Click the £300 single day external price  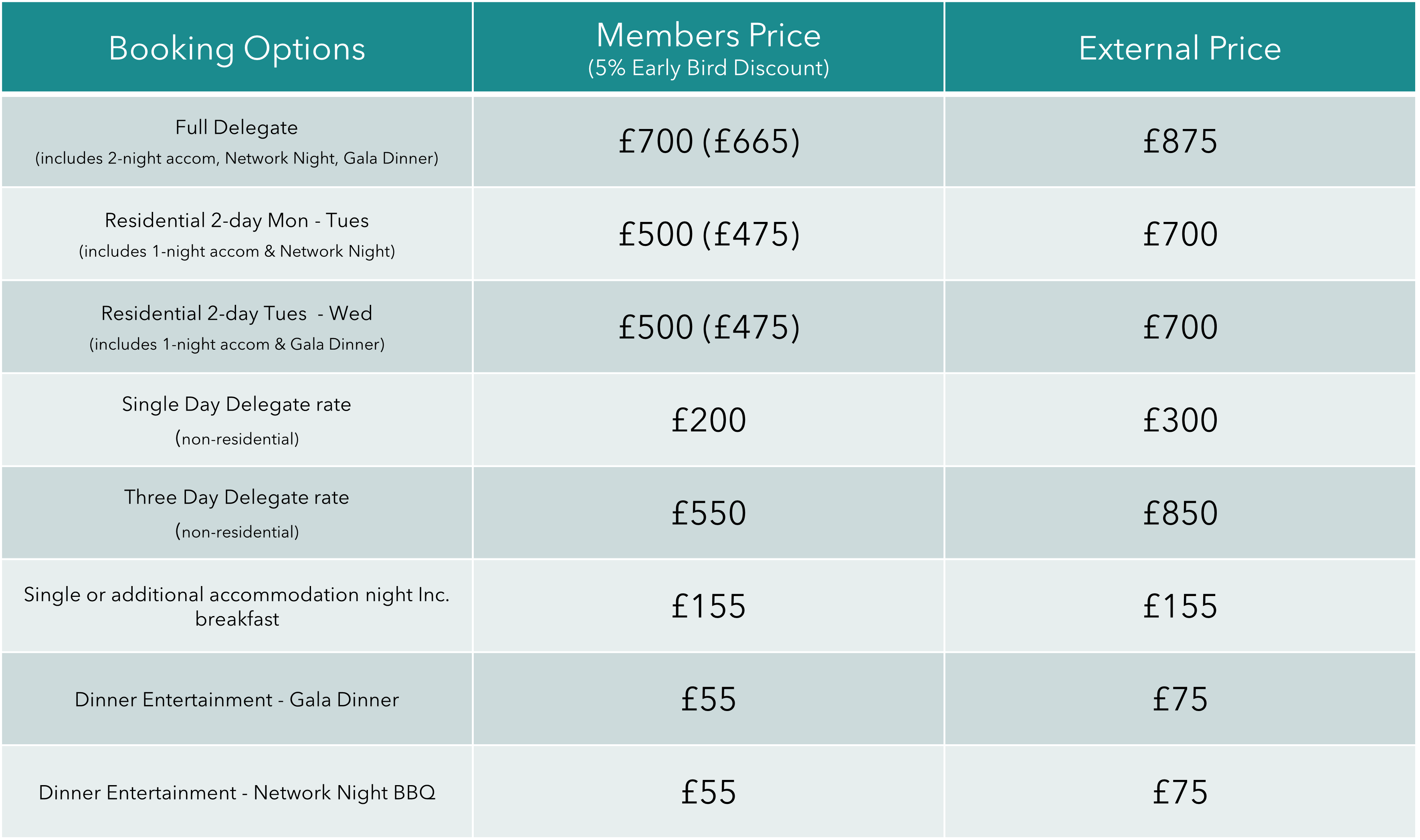[1180, 421]
